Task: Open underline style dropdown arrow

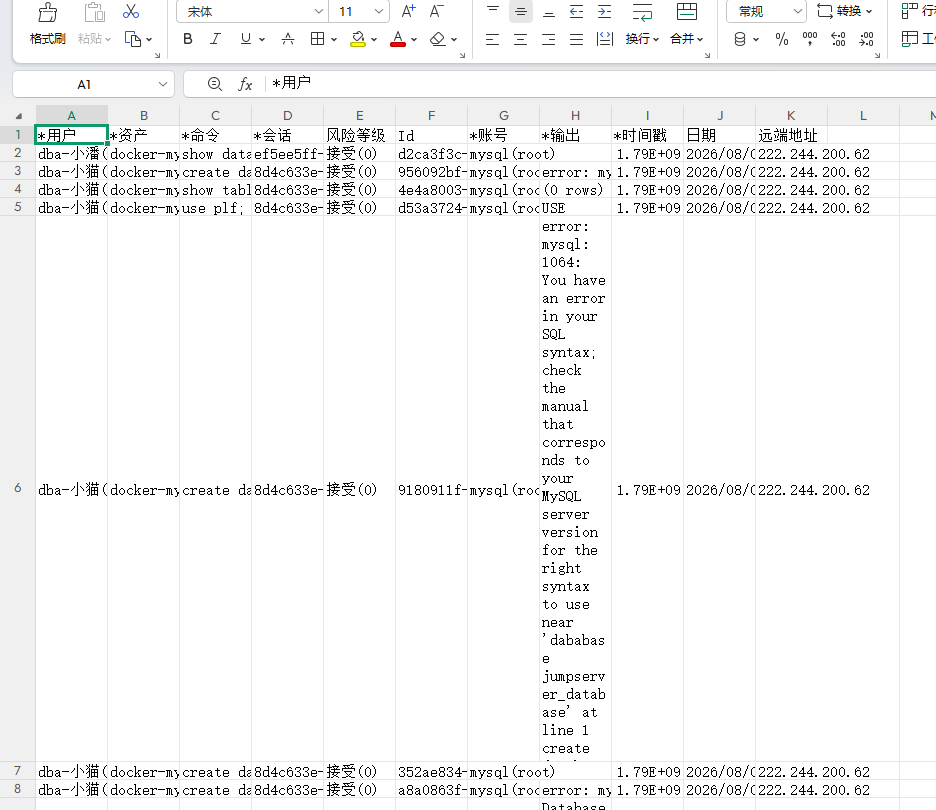Action: tap(262, 39)
